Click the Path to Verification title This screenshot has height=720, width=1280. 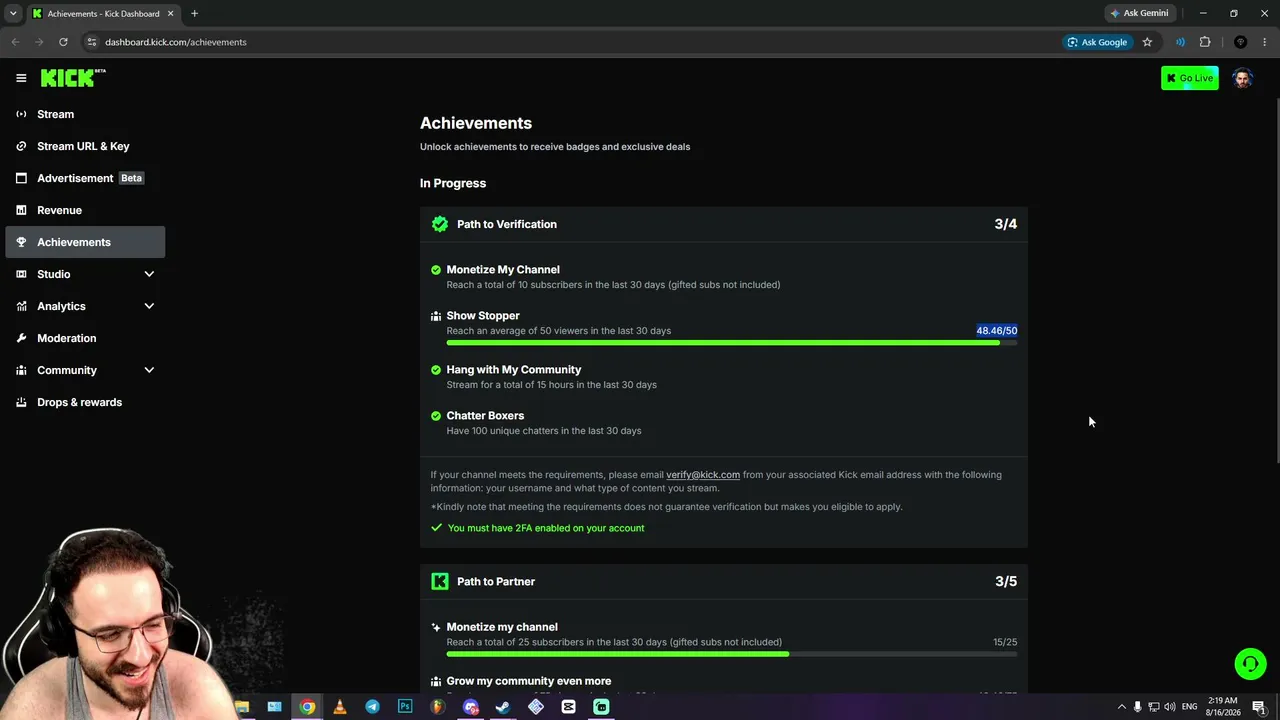click(507, 224)
